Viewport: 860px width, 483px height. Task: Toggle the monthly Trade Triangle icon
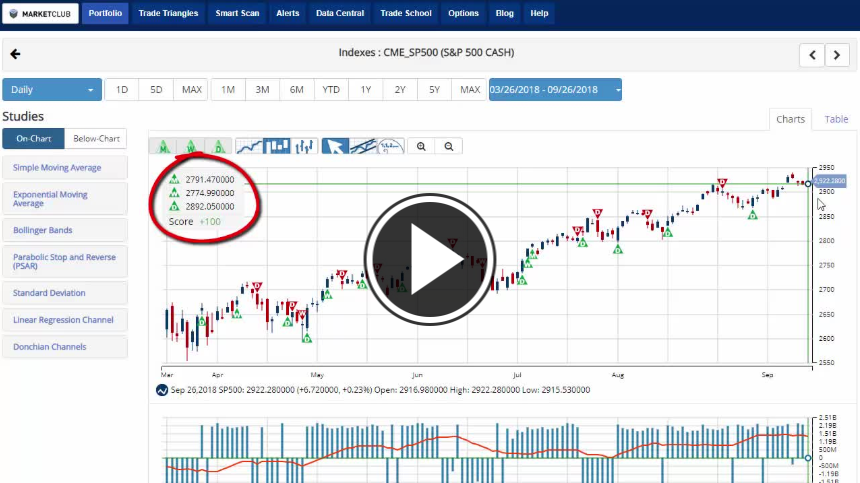(x=163, y=147)
